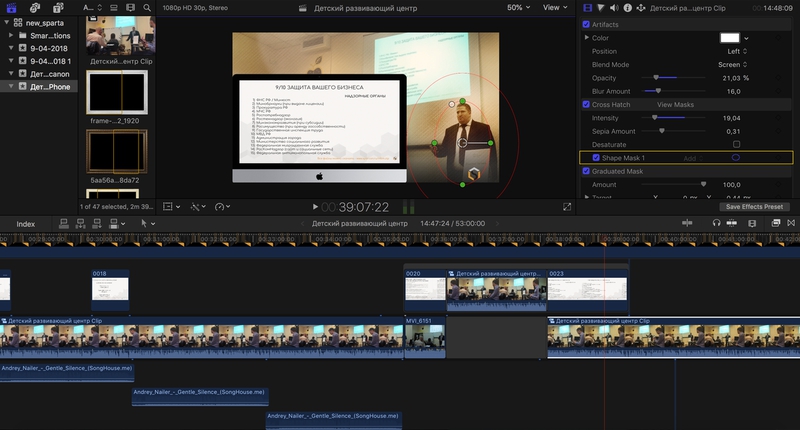Open the Info inspector icon

pos(627,8)
